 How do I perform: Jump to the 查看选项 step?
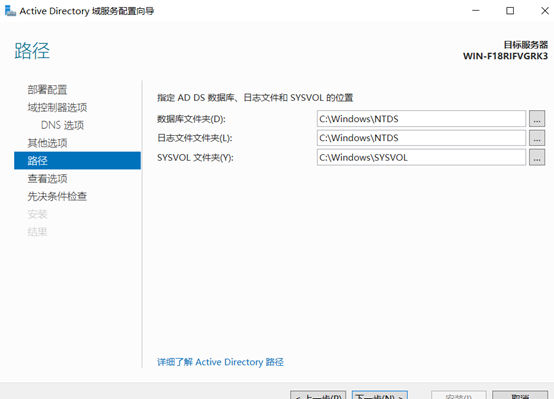[x=47, y=178]
